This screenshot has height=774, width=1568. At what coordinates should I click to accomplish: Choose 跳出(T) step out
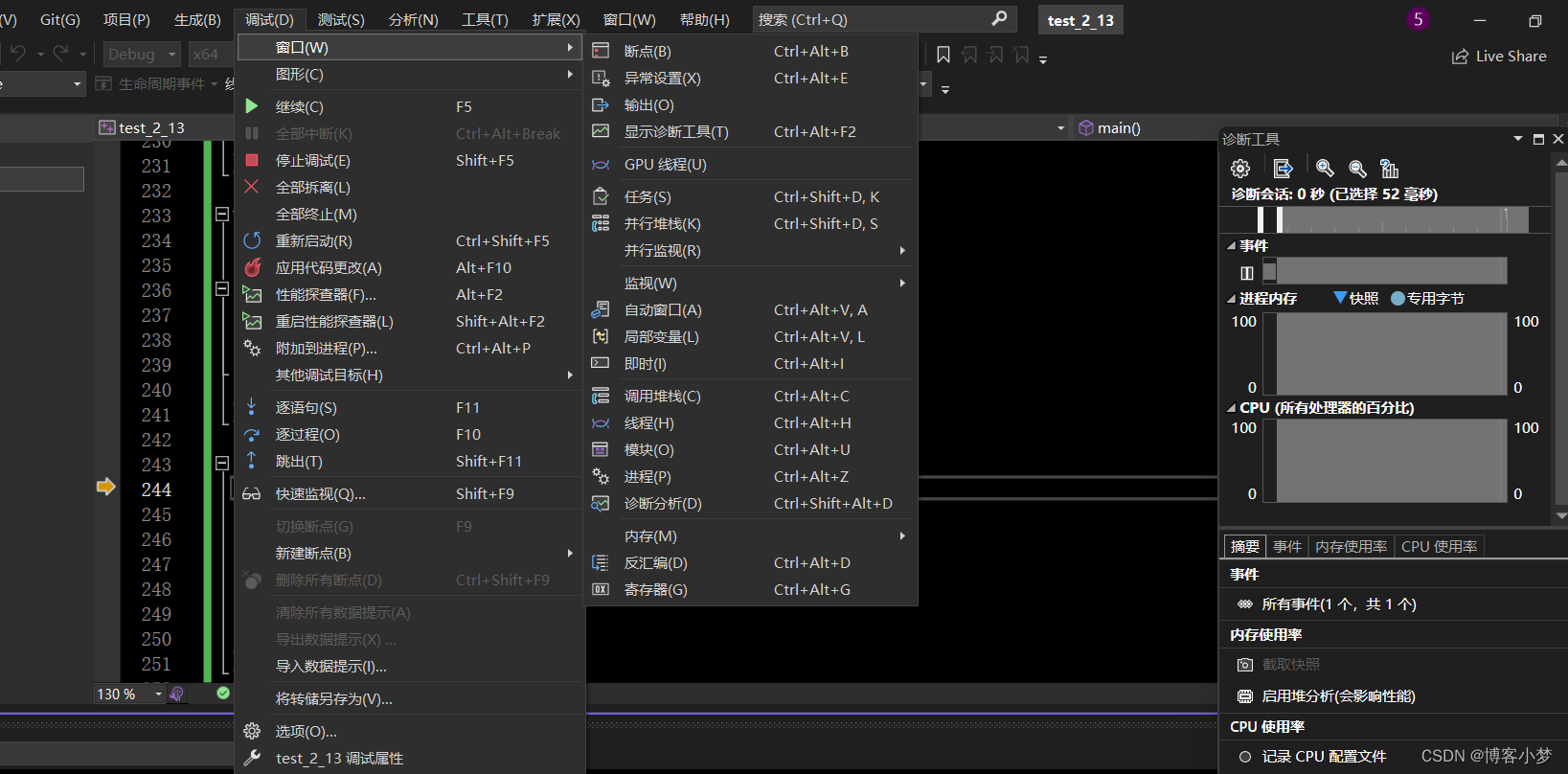point(410,462)
